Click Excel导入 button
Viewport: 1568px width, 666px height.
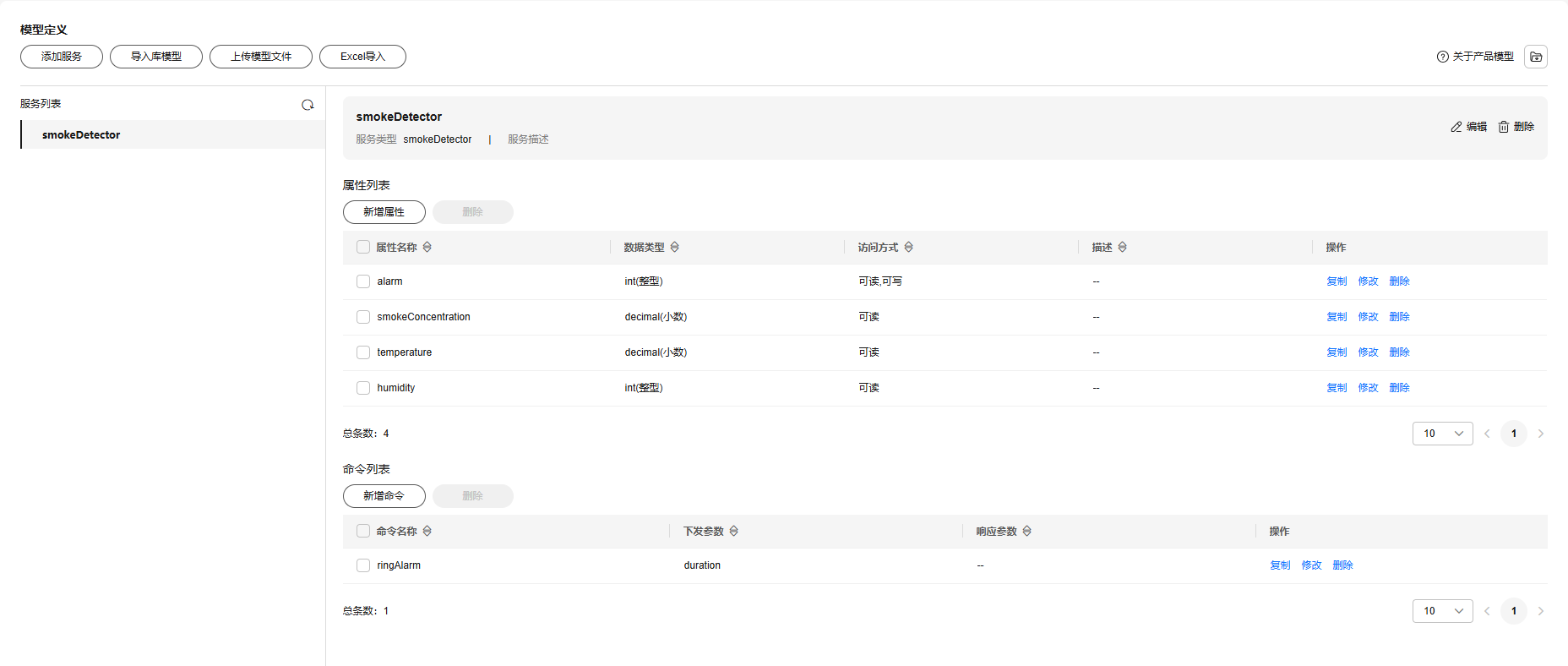[362, 57]
